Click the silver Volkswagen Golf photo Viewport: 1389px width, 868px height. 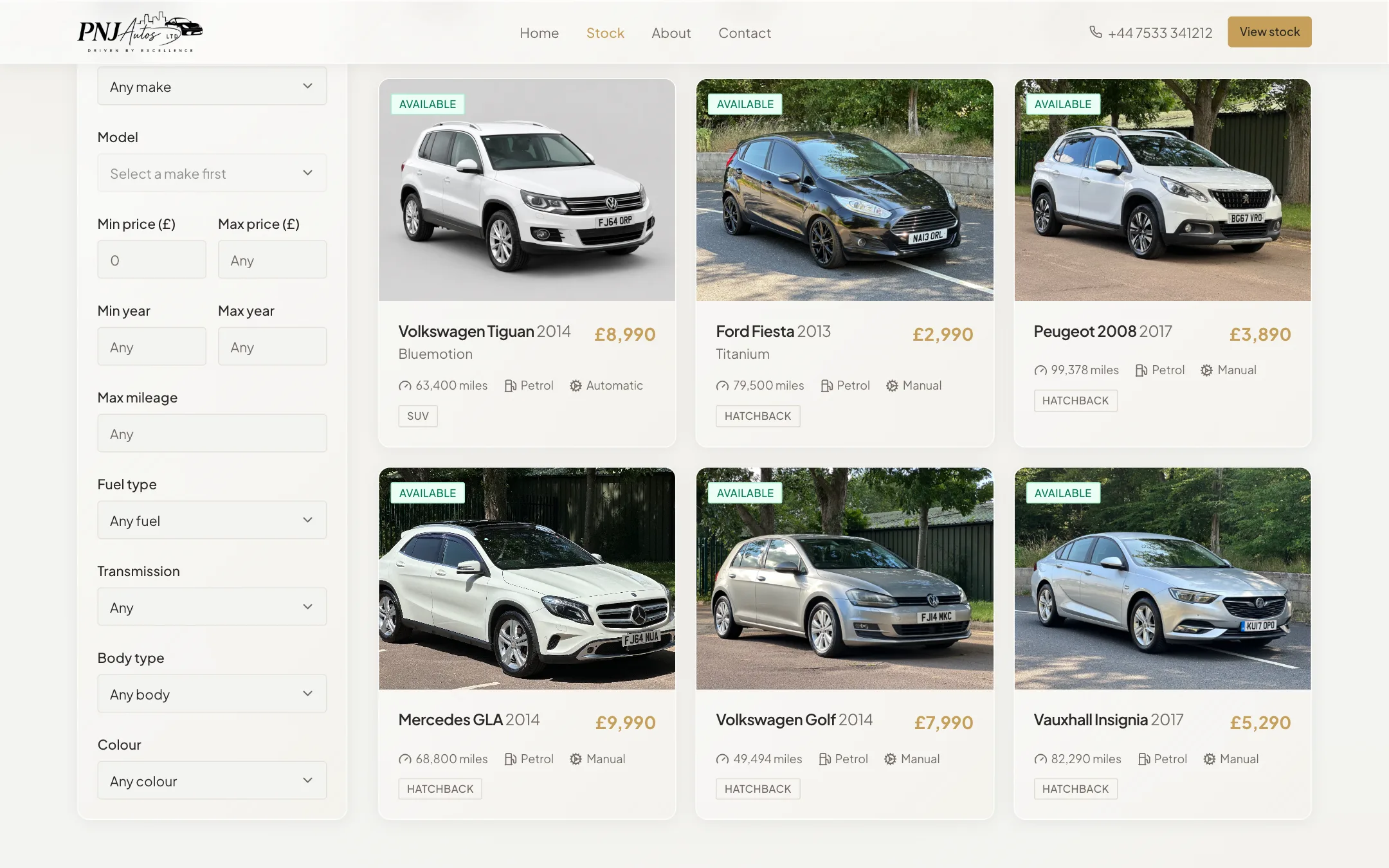844,579
